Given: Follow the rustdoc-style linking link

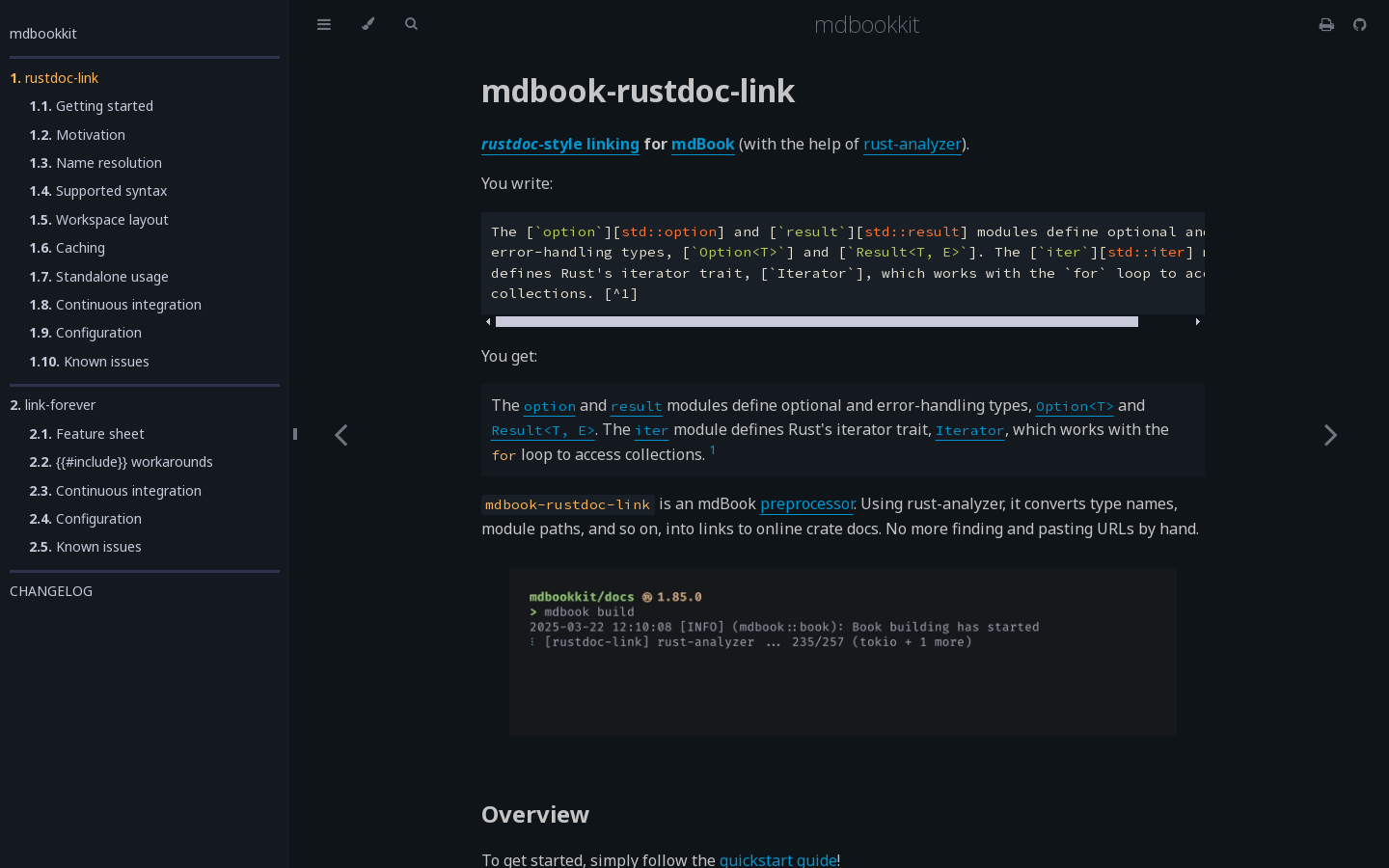Looking at the screenshot, I should click(x=560, y=144).
